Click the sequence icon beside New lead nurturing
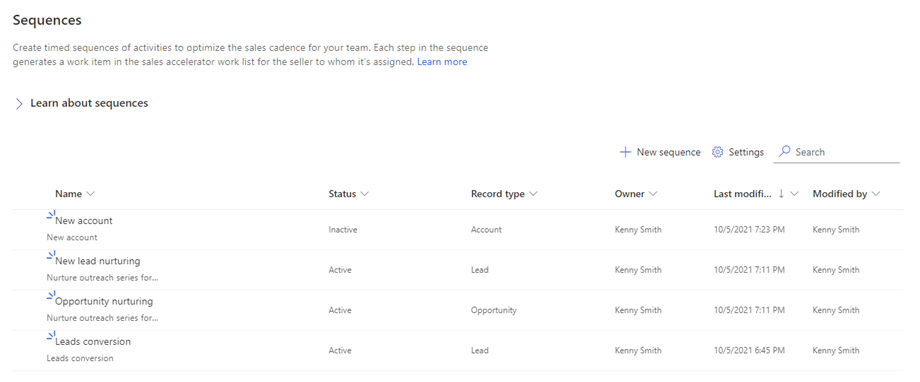The height and width of the screenshot is (382, 920). (x=50, y=256)
